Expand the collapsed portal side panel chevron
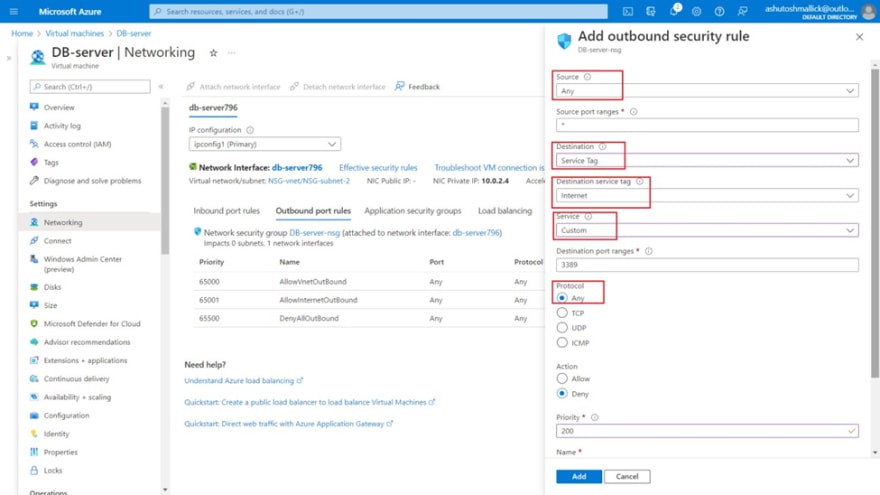This screenshot has width=880, height=495. coord(8,58)
